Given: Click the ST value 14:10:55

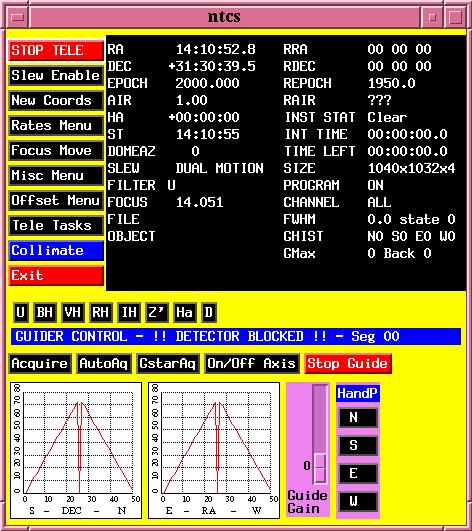Looking at the screenshot, I should tap(208, 134).
